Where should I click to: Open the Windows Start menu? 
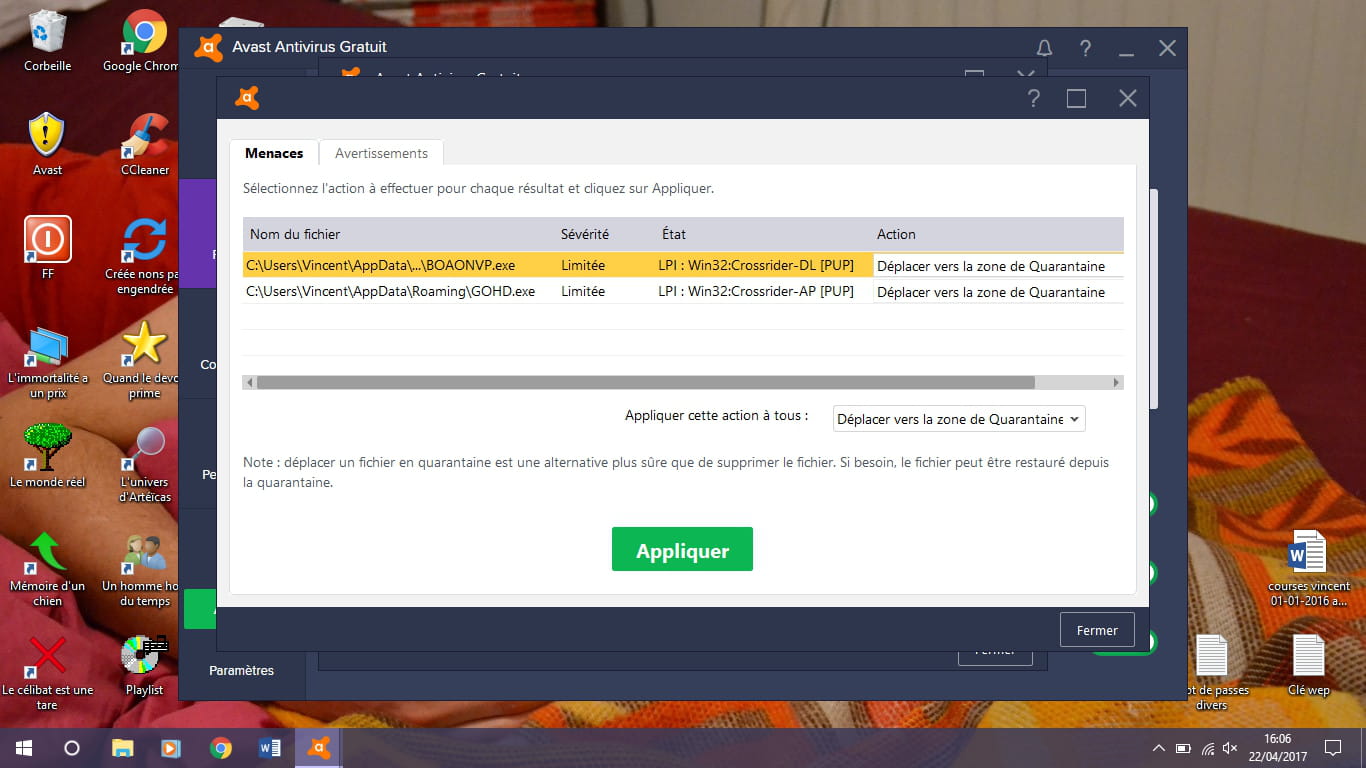[x=24, y=747]
